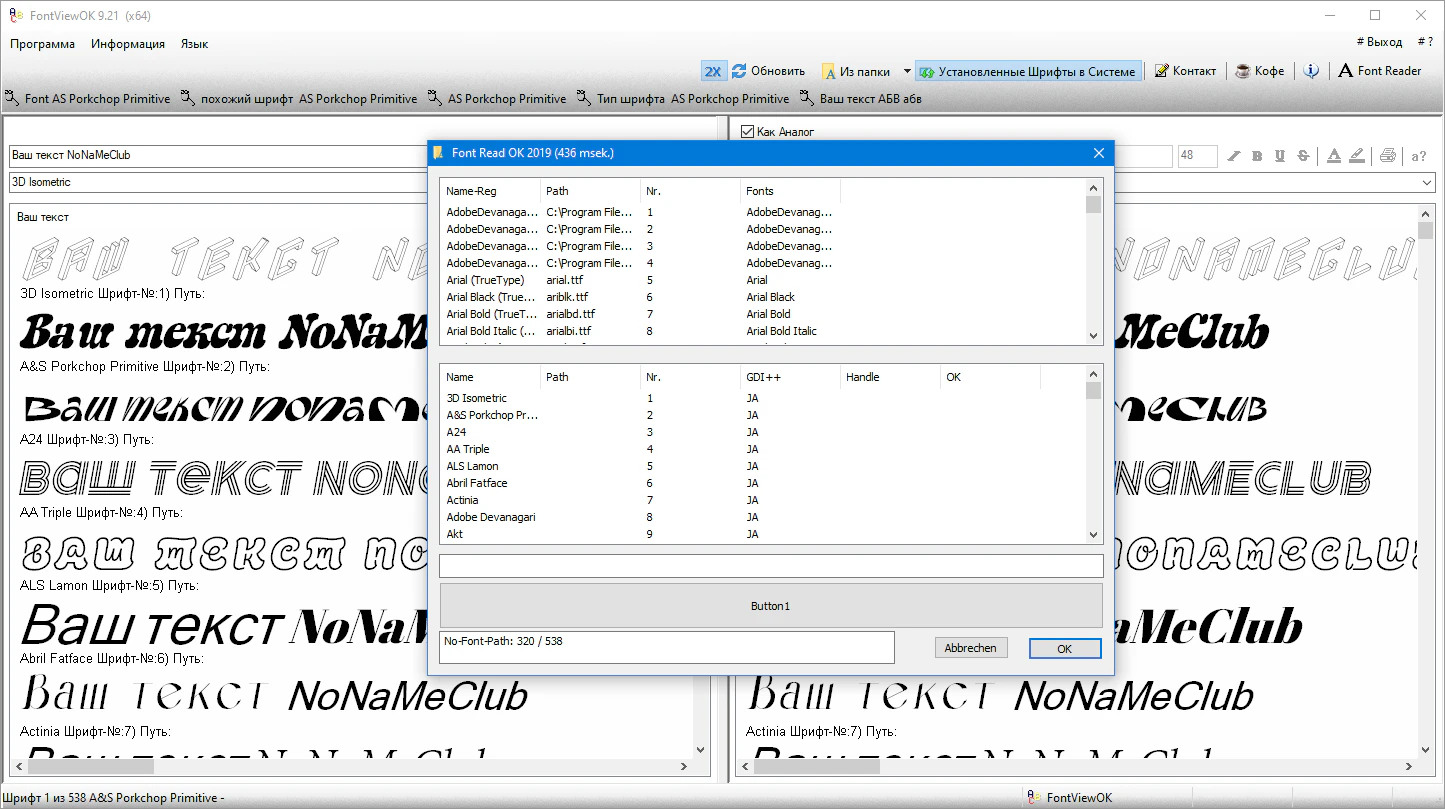1445x809 pixels.
Task: Open the Язык menu
Action: pyautogui.click(x=194, y=44)
